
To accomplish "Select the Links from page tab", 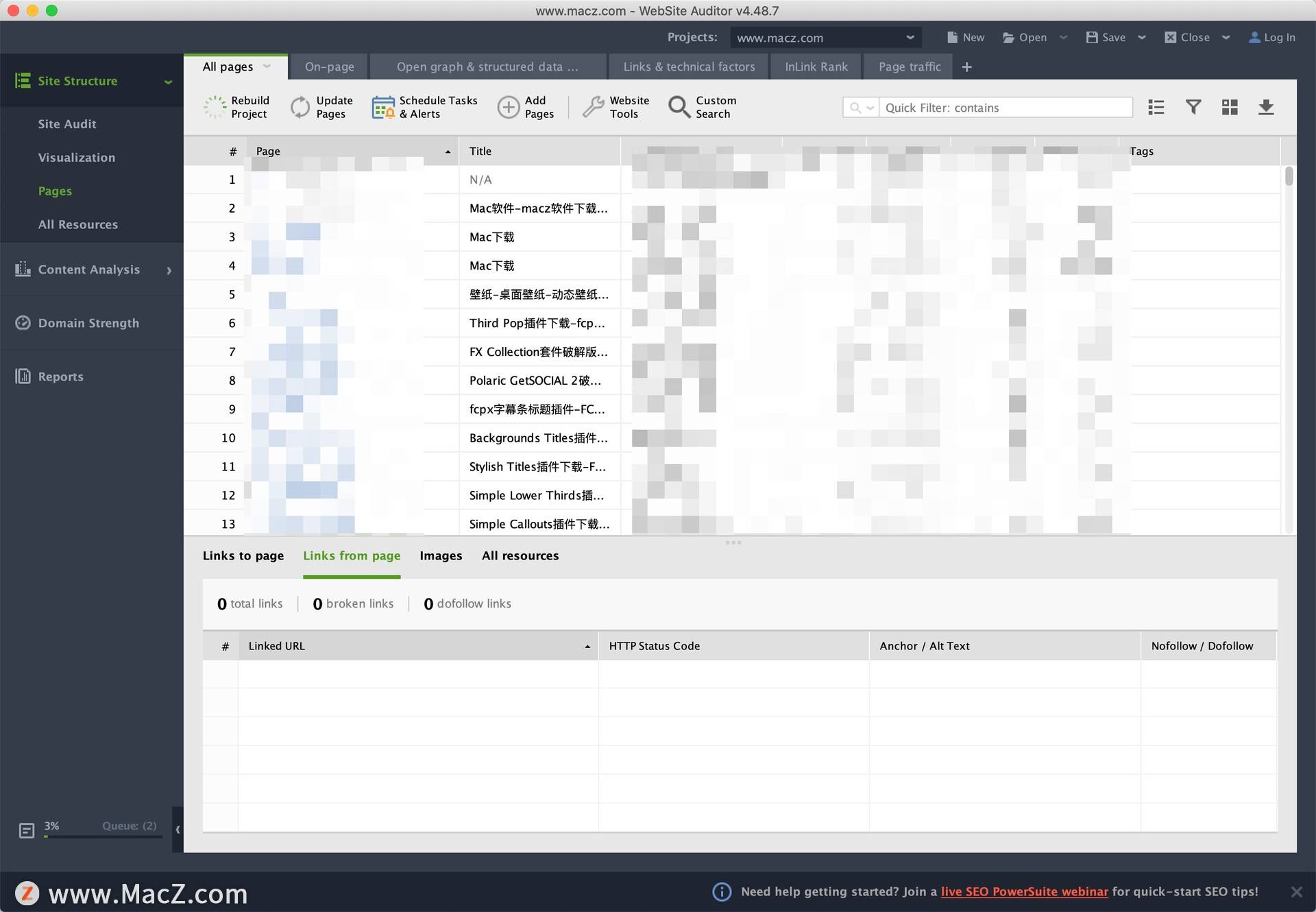I will pyautogui.click(x=352, y=555).
